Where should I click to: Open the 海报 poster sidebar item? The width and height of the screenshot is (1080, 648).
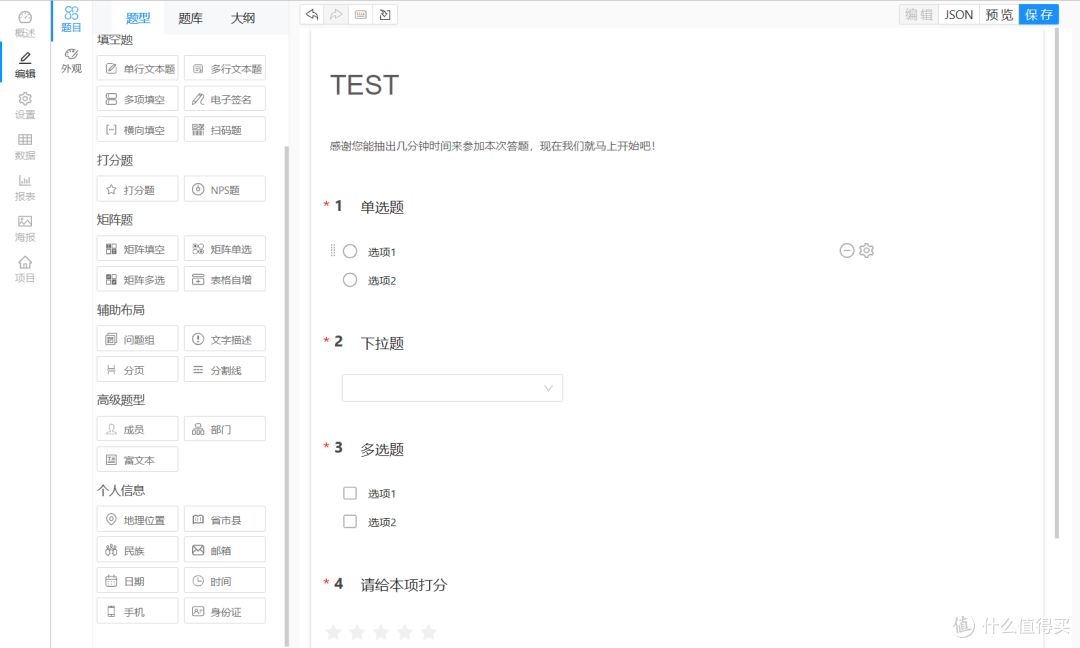[x=25, y=228]
